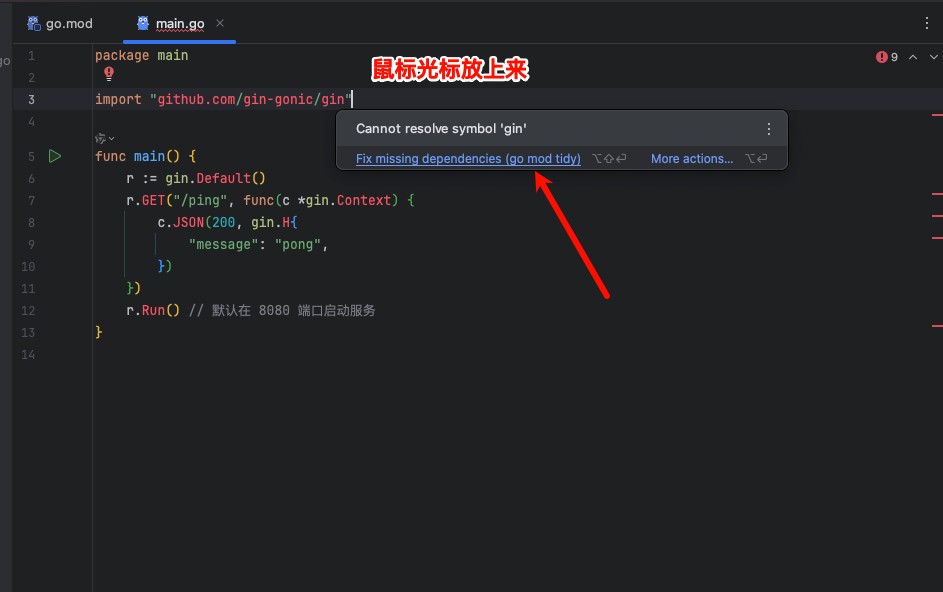Click c.JSON(200 on line 8
This screenshot has width=943, height=592.
point(196,223)
